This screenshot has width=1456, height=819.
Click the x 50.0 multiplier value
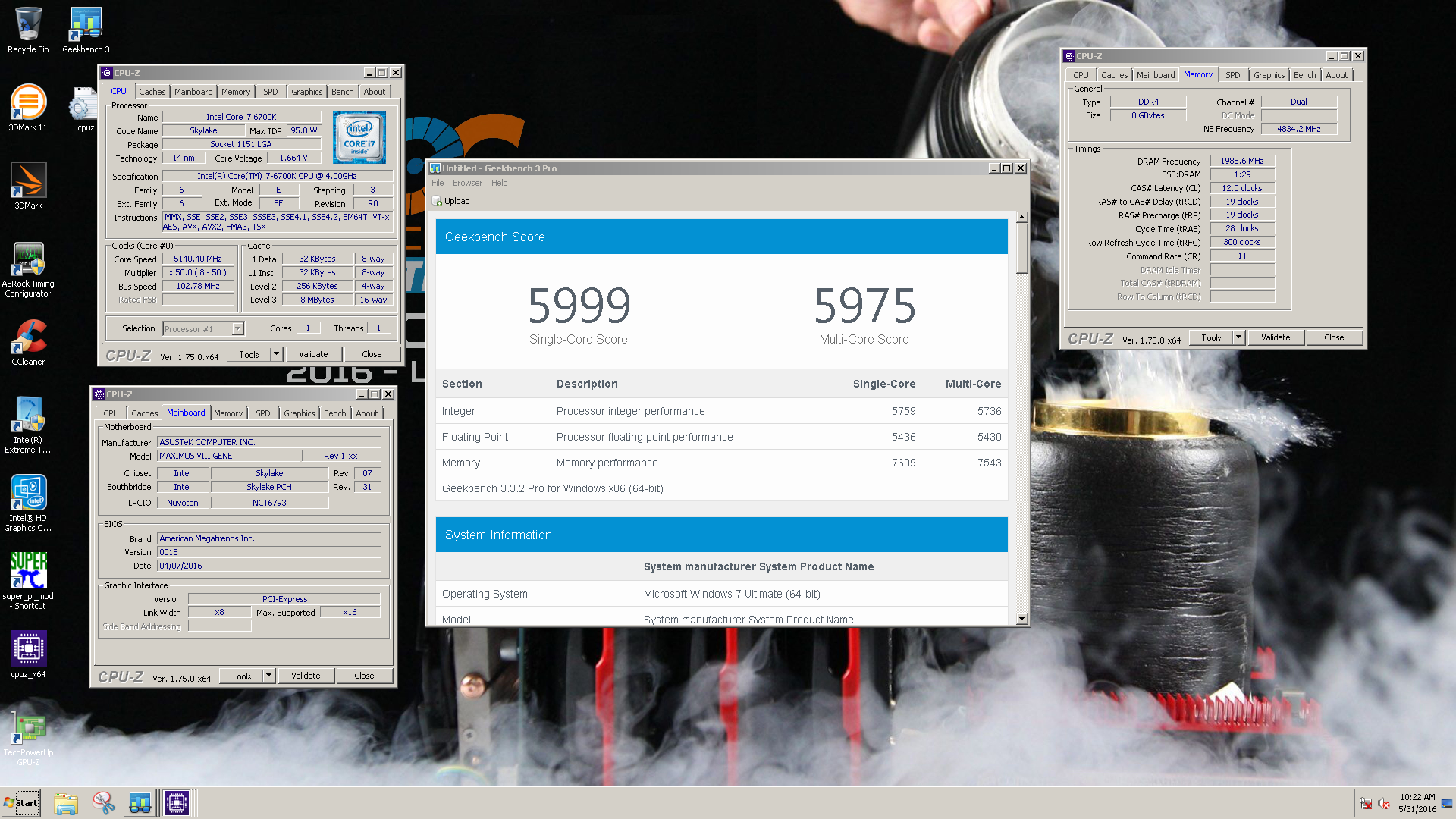[198, 272]
